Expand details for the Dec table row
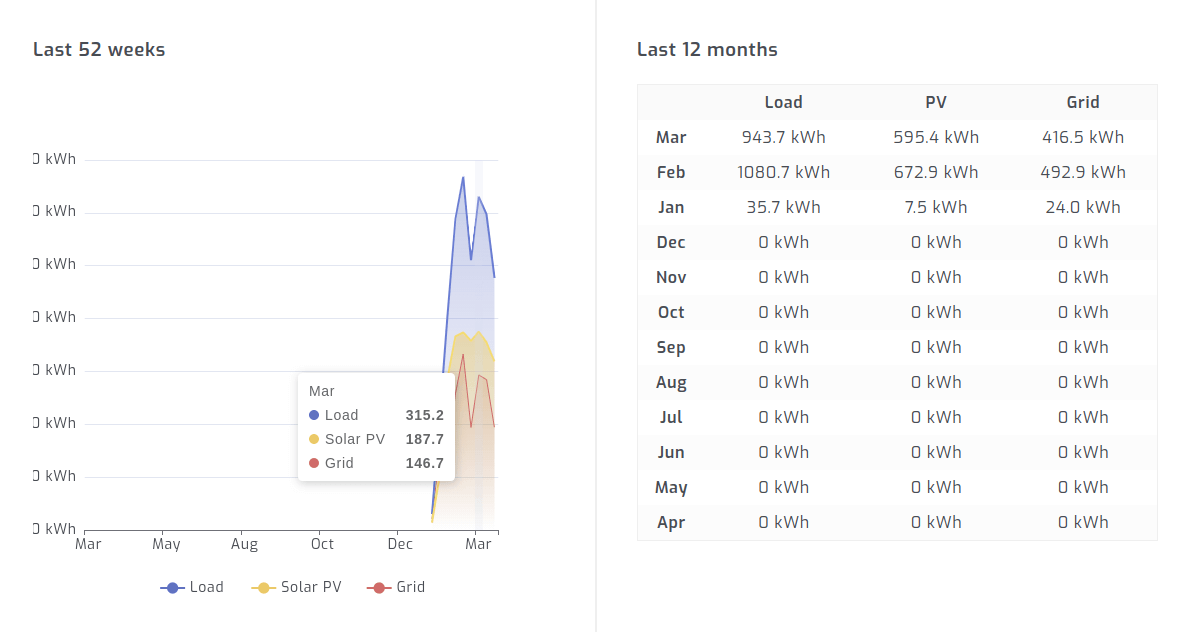The image size is (1182, 632). (670, 242)
